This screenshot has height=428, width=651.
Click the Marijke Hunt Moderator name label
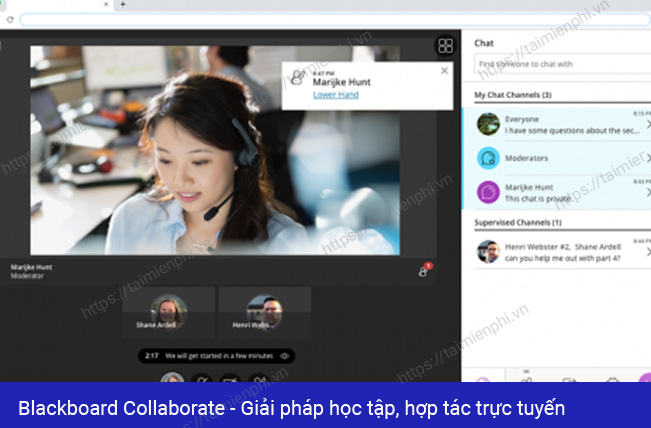[31, 271]
